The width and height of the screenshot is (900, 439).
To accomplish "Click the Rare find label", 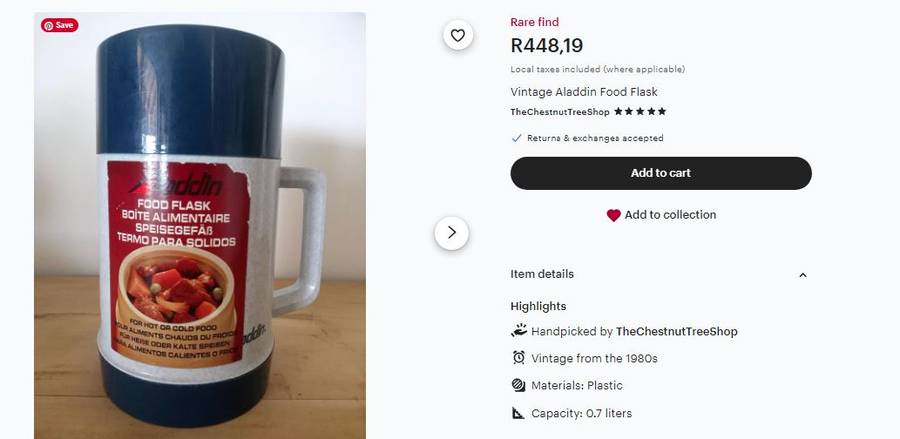I will (x=534, y=22).
